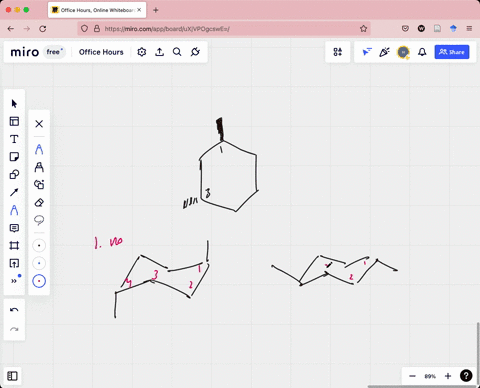The width and height of the screenshot is (480, 388).
Task: Click the vertical canvas scrollbar
Action: pyautogui.click(x=478, y=345)
